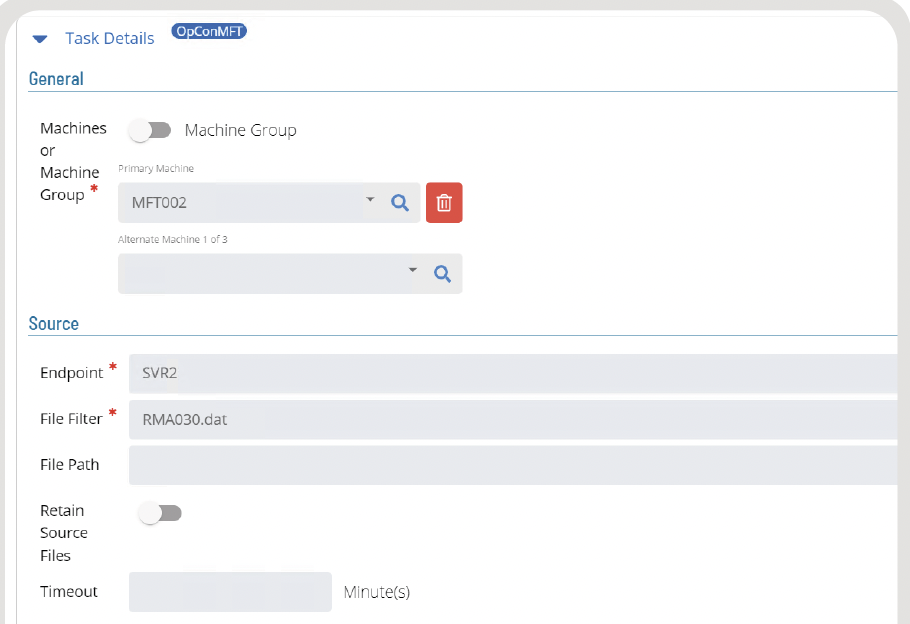Image resolution: width=910 pixels, height=624 pixels.
Task: Focus the Endpoint field containing SVR2
Action: pos(513,373)
